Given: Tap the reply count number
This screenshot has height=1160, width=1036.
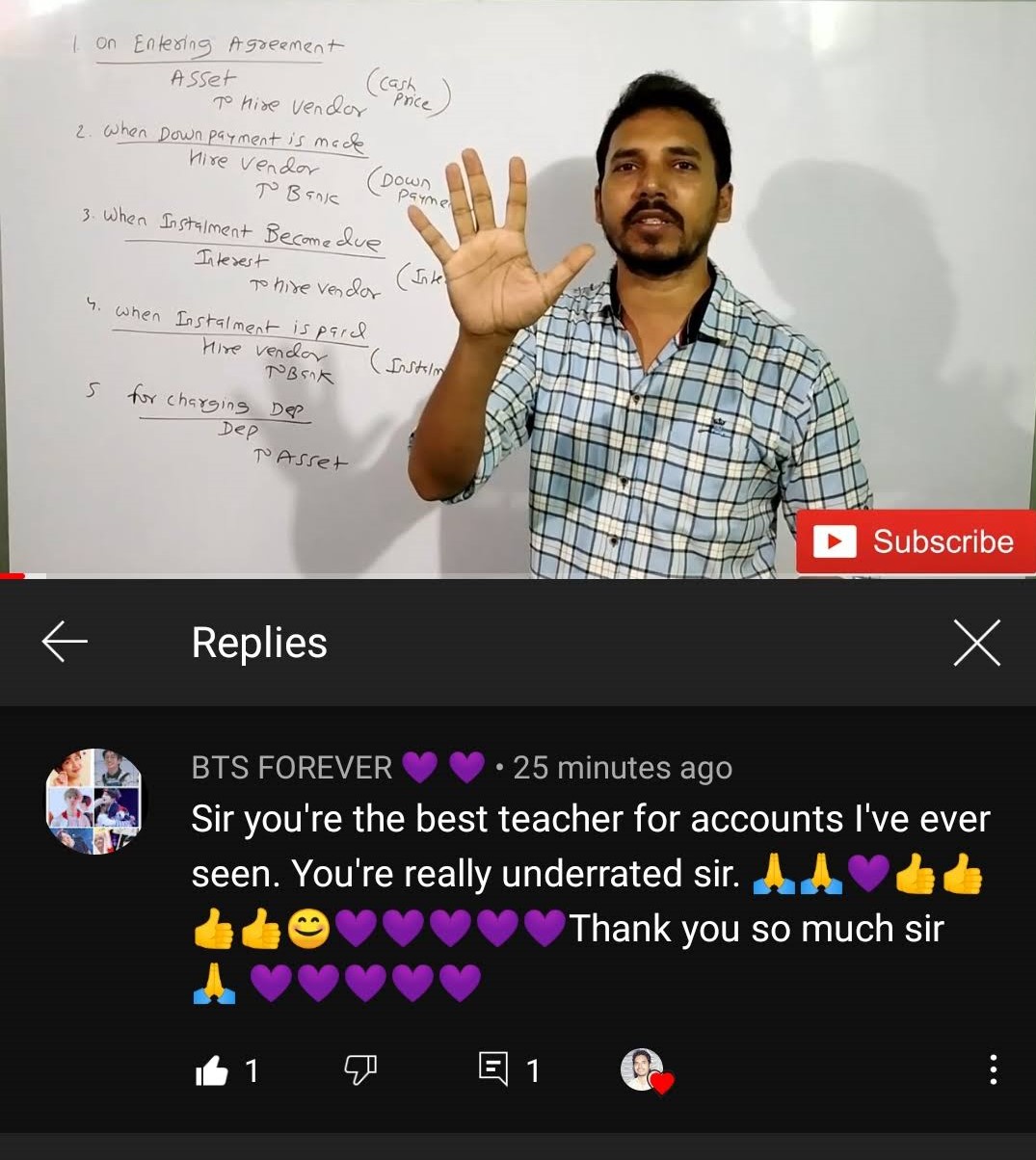Looking at the screenshot, I should 533,1070.
